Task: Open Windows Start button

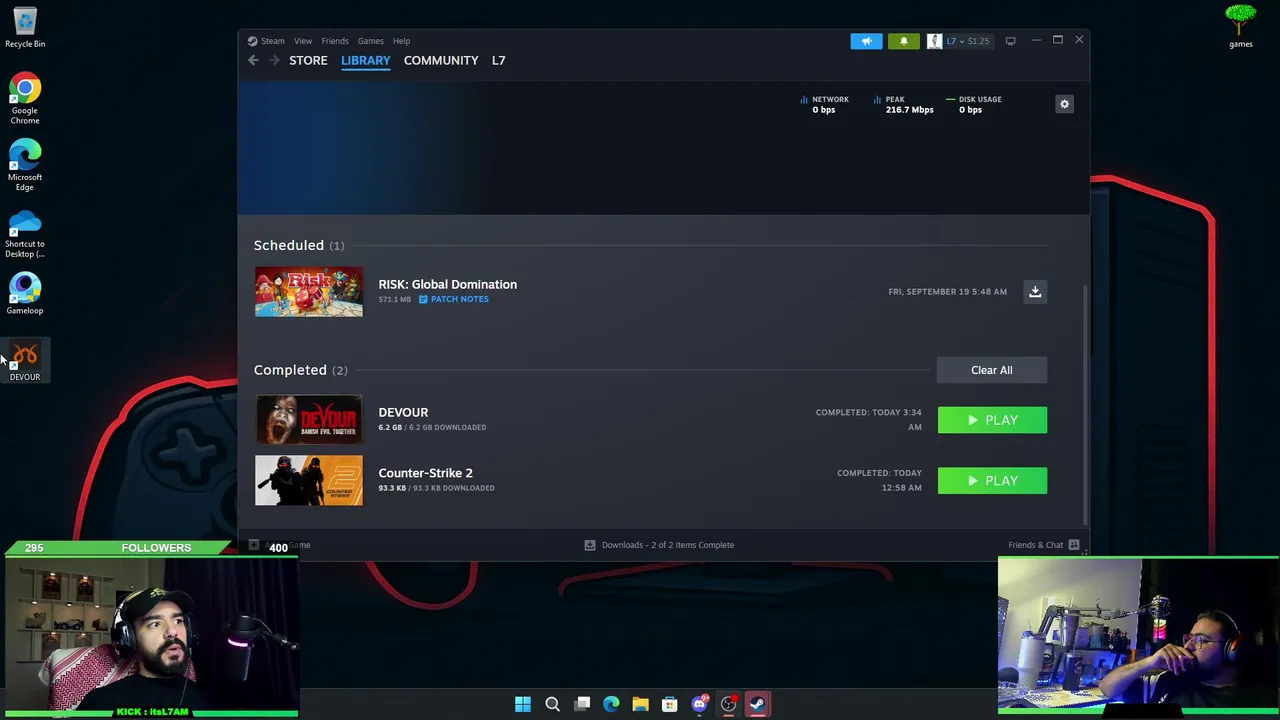Action: tap(523, 704)
